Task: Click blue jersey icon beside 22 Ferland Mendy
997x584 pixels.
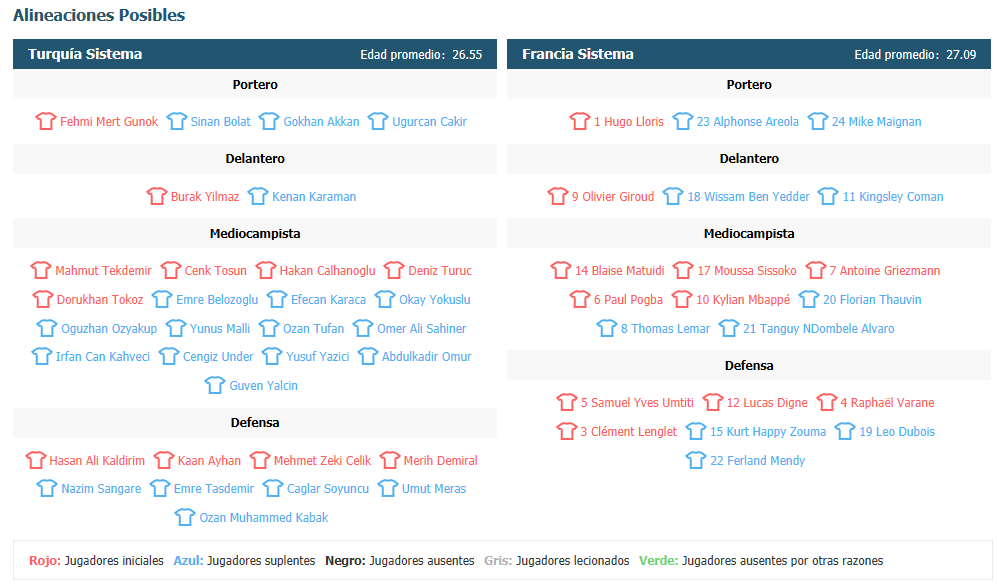Action: (696, 460)
